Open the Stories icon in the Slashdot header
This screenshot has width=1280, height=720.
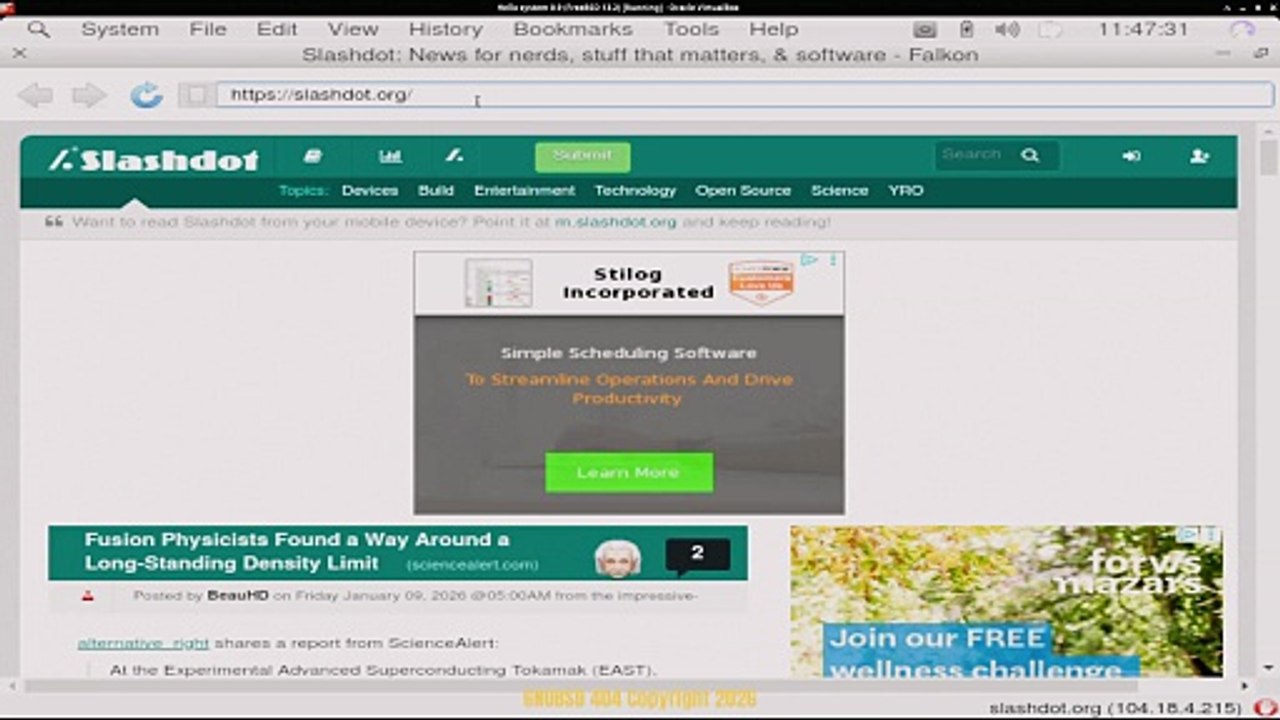(313, 156)
